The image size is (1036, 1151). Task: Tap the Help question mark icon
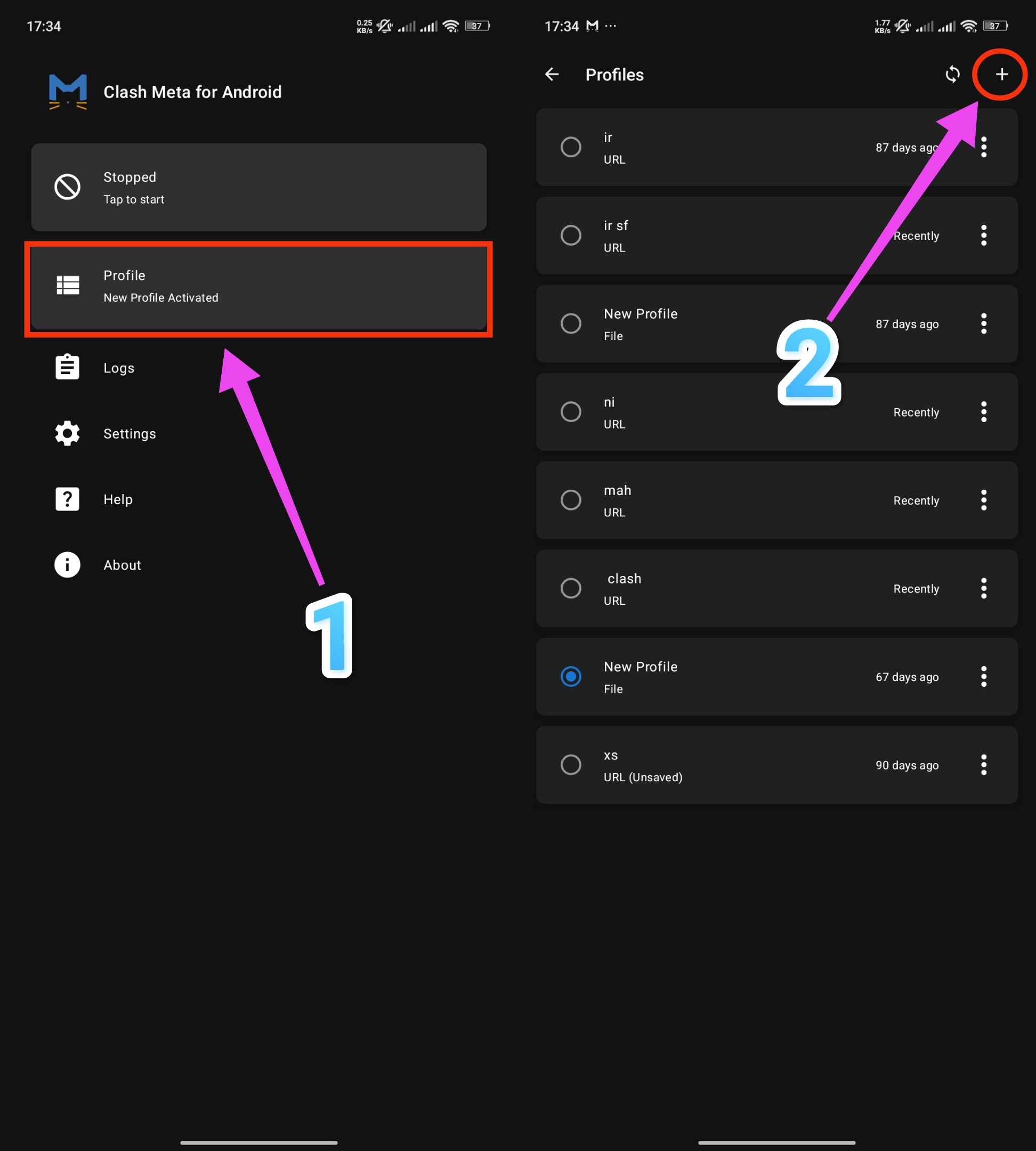click(67, 499)
